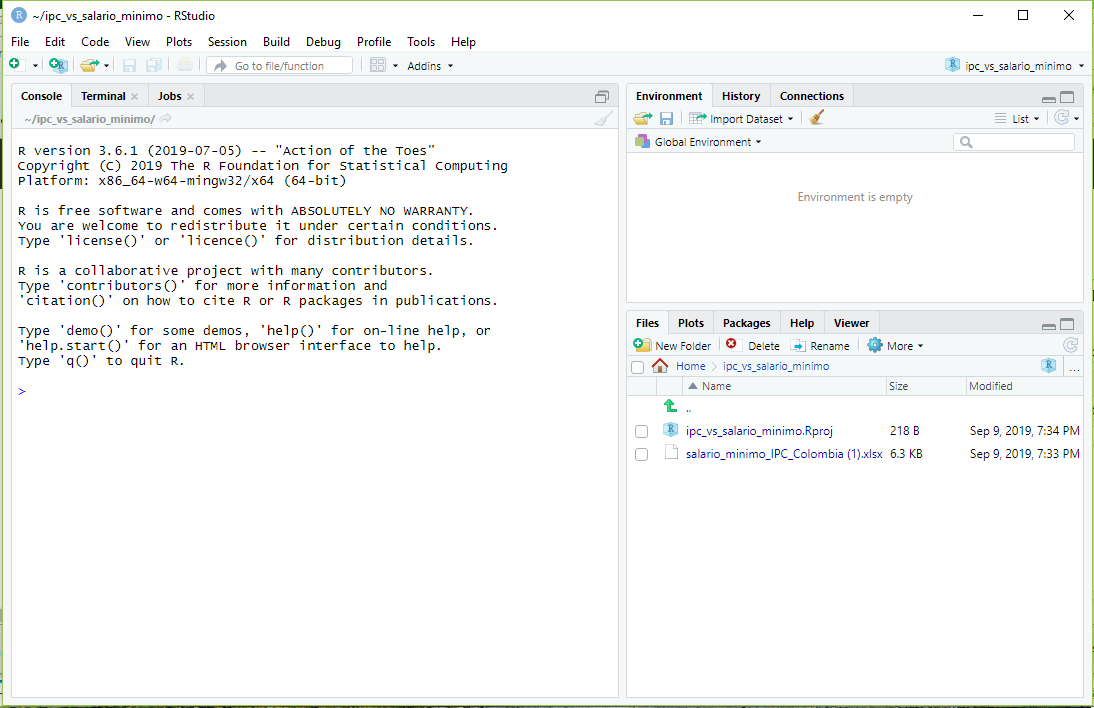Open the View menu

(137, 42)
